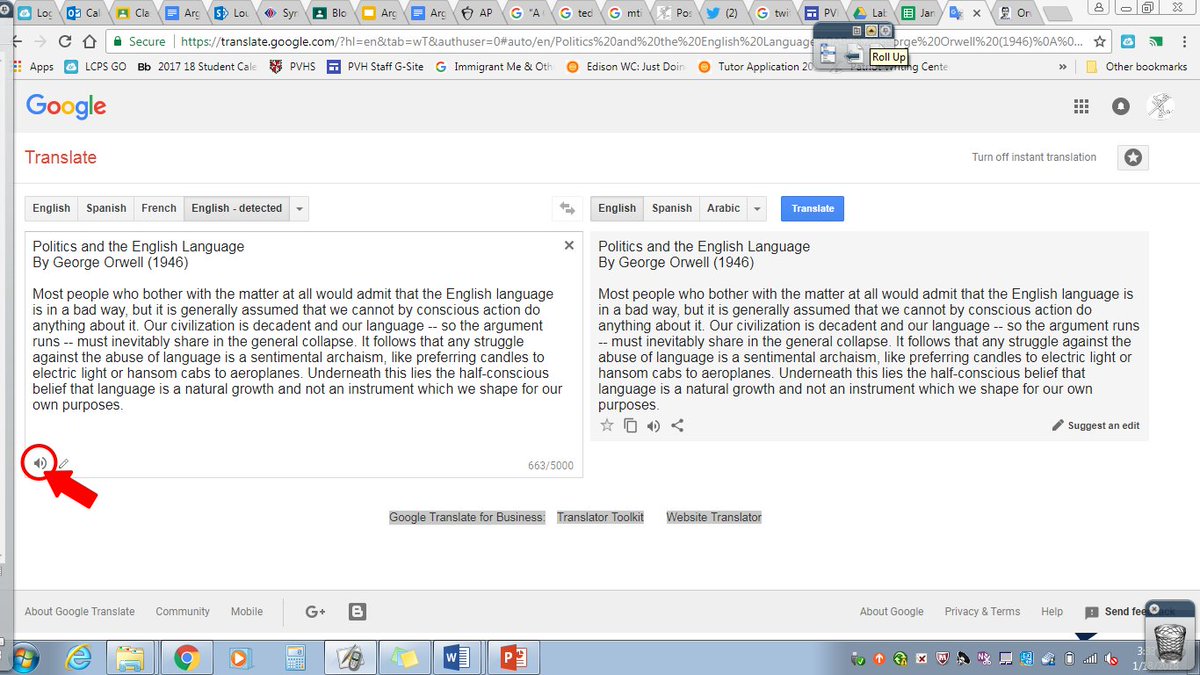1200x675 pixels.
Task: Select English as the target language
Action: tap(617, 208)
